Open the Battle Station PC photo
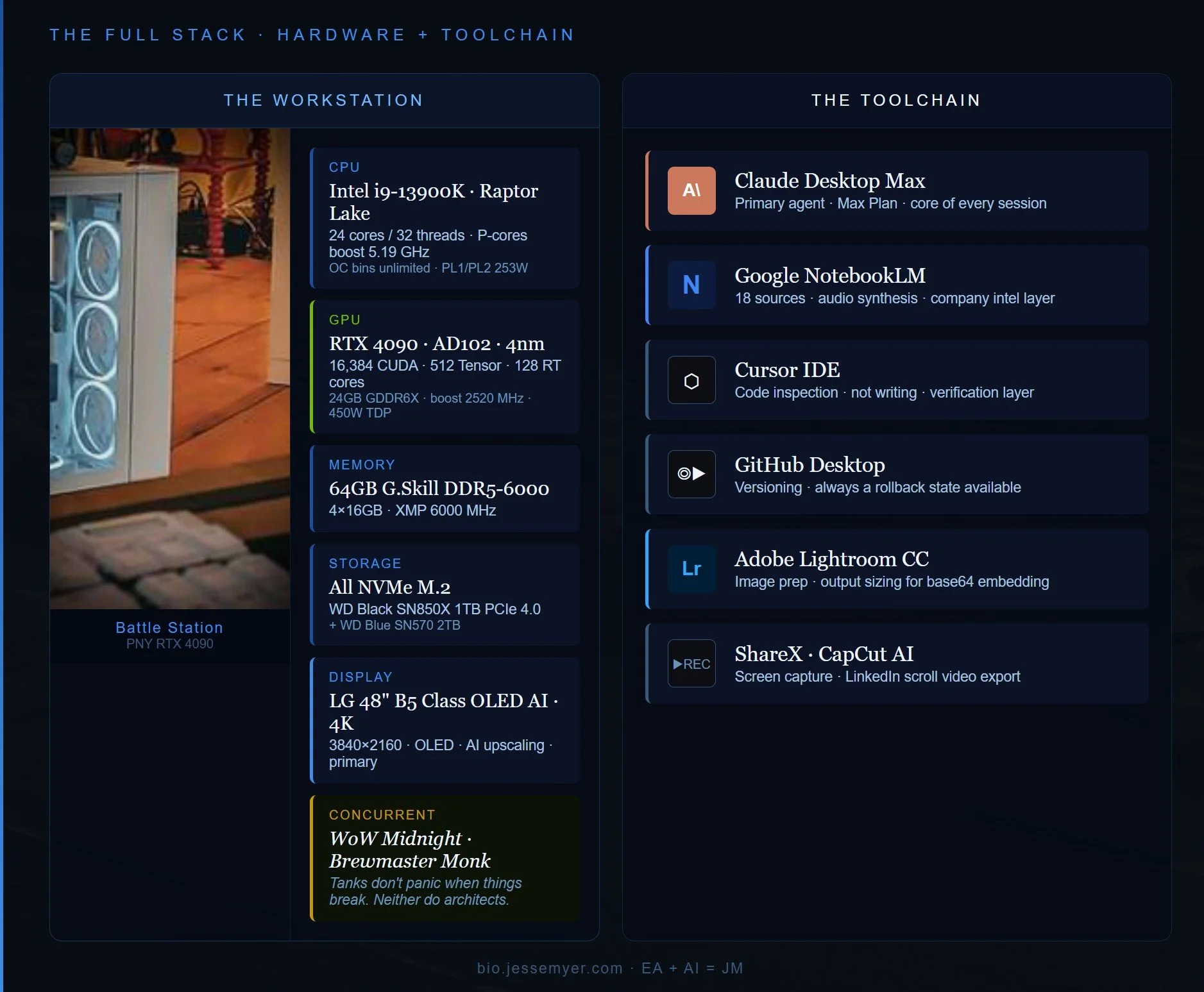1204x992 pixels. (x=170, y=369)
